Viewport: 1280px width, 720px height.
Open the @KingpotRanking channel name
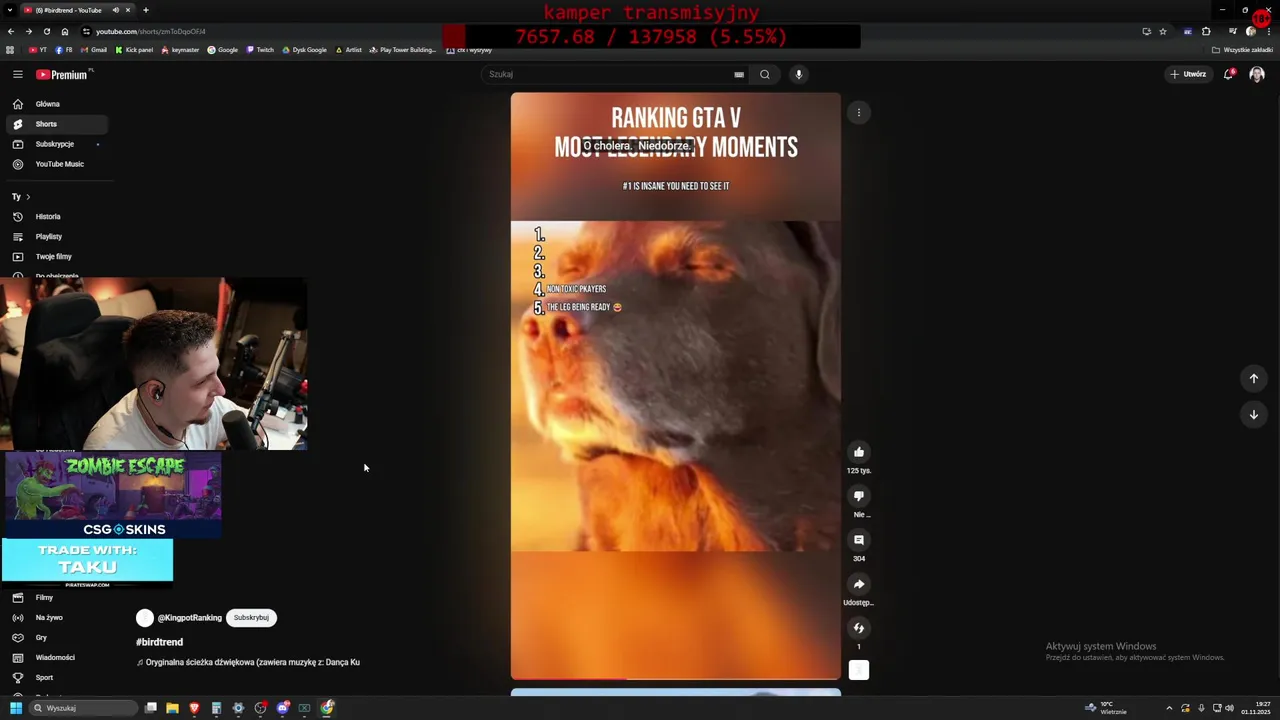click(189, 618)
